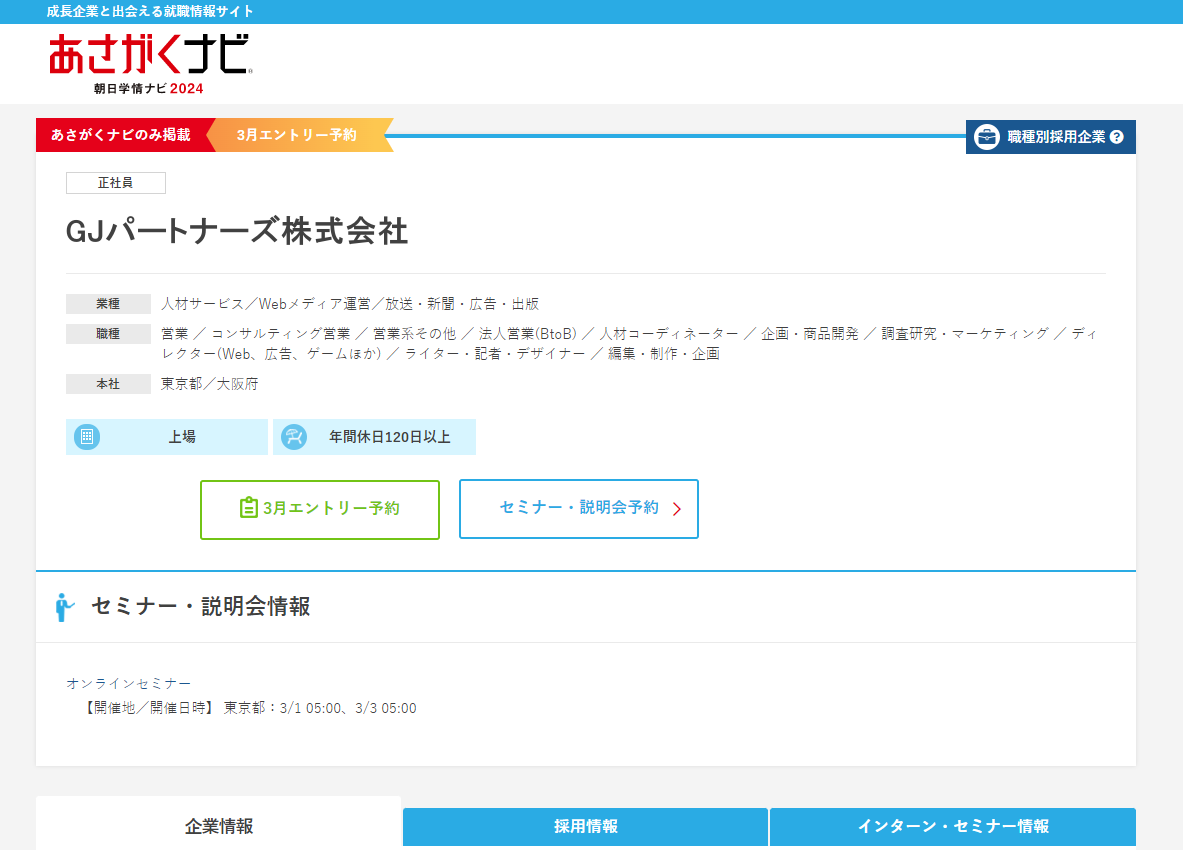Screen dimensions: 1183x850
Task: Click the building icon next to 上場
Action: pos(87,437)
